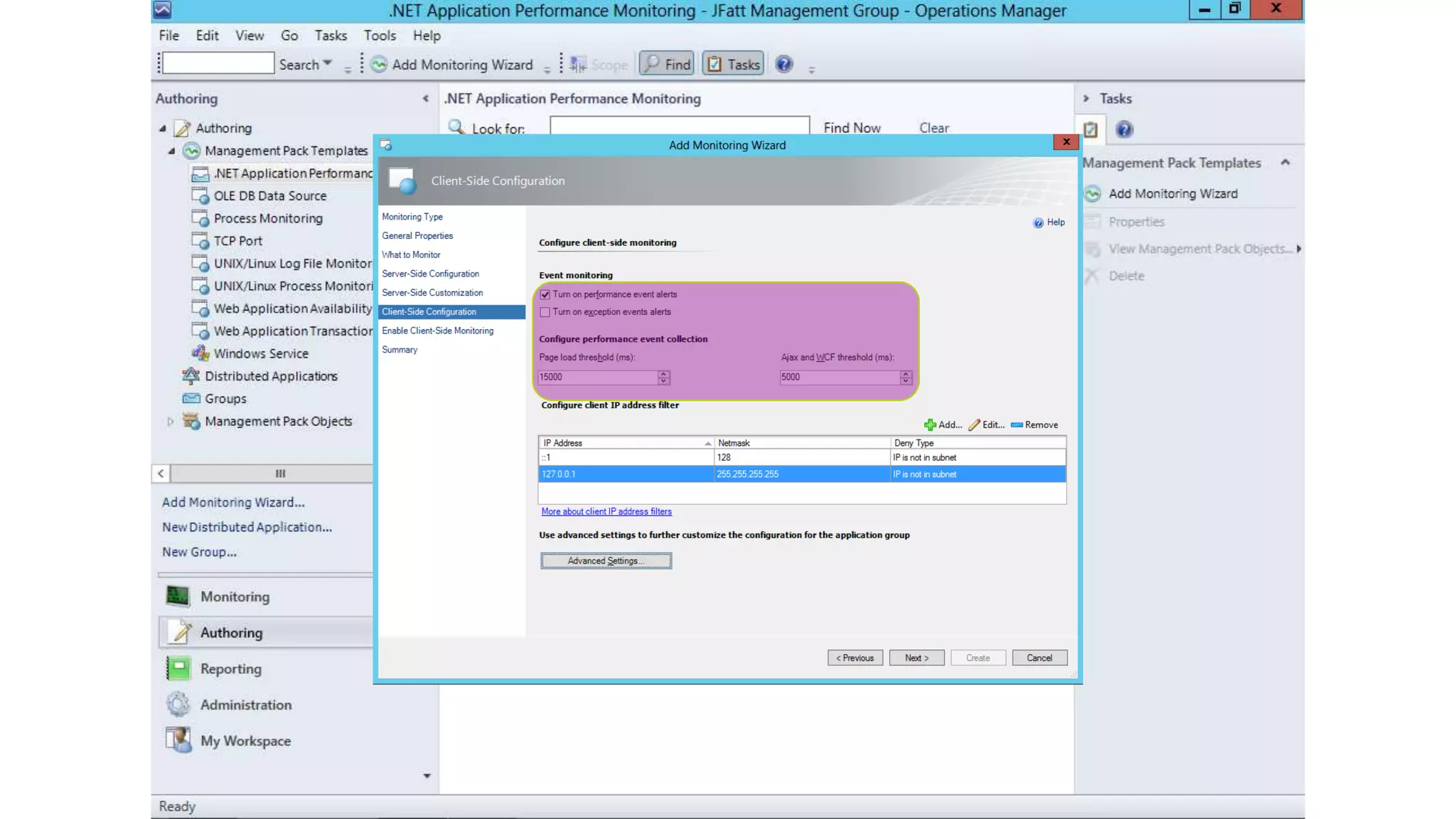Open More about client IP address filters link
1456x819 pixels.
click(x=606, y=512)
